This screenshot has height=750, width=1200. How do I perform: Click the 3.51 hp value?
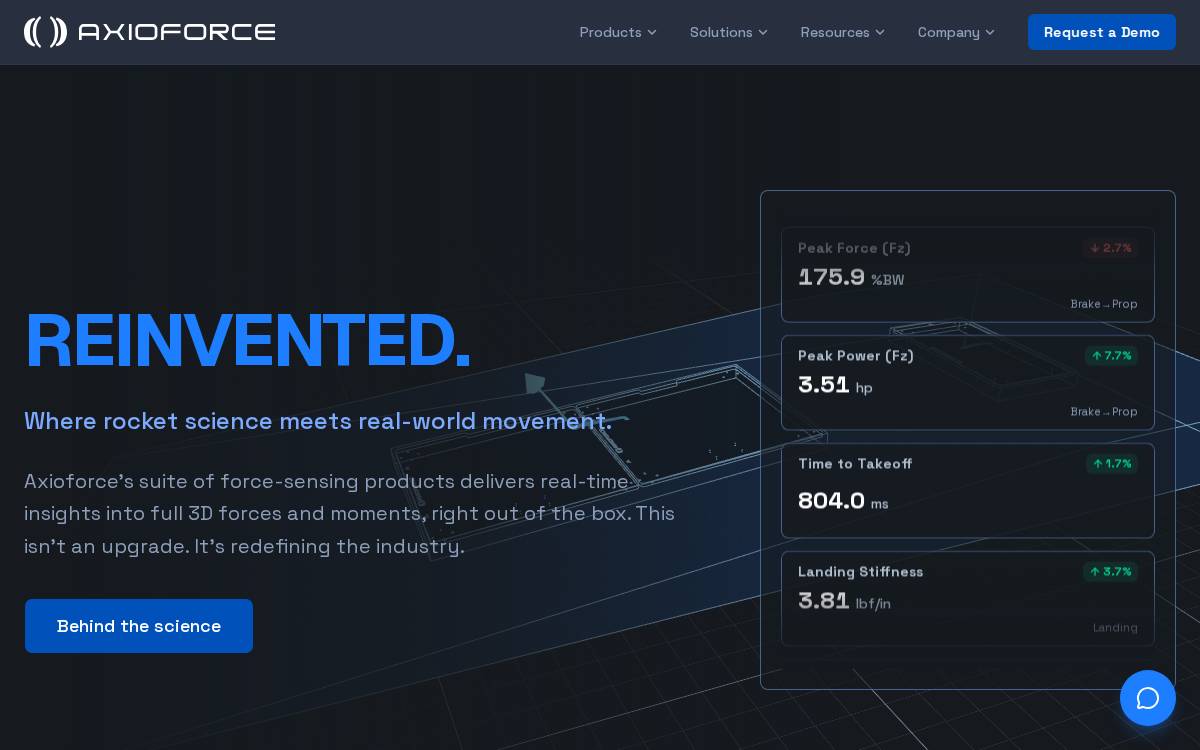tap(835, 386)
